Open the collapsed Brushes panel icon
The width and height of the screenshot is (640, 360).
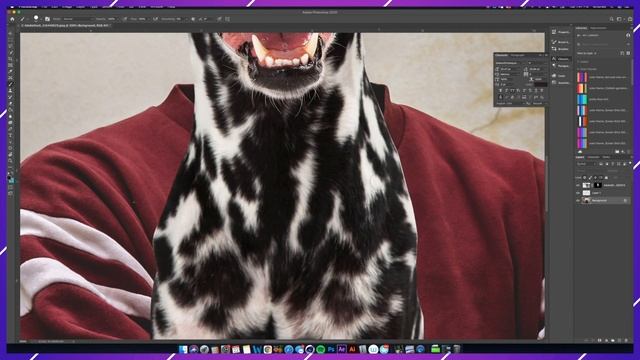tap(554, 49)
